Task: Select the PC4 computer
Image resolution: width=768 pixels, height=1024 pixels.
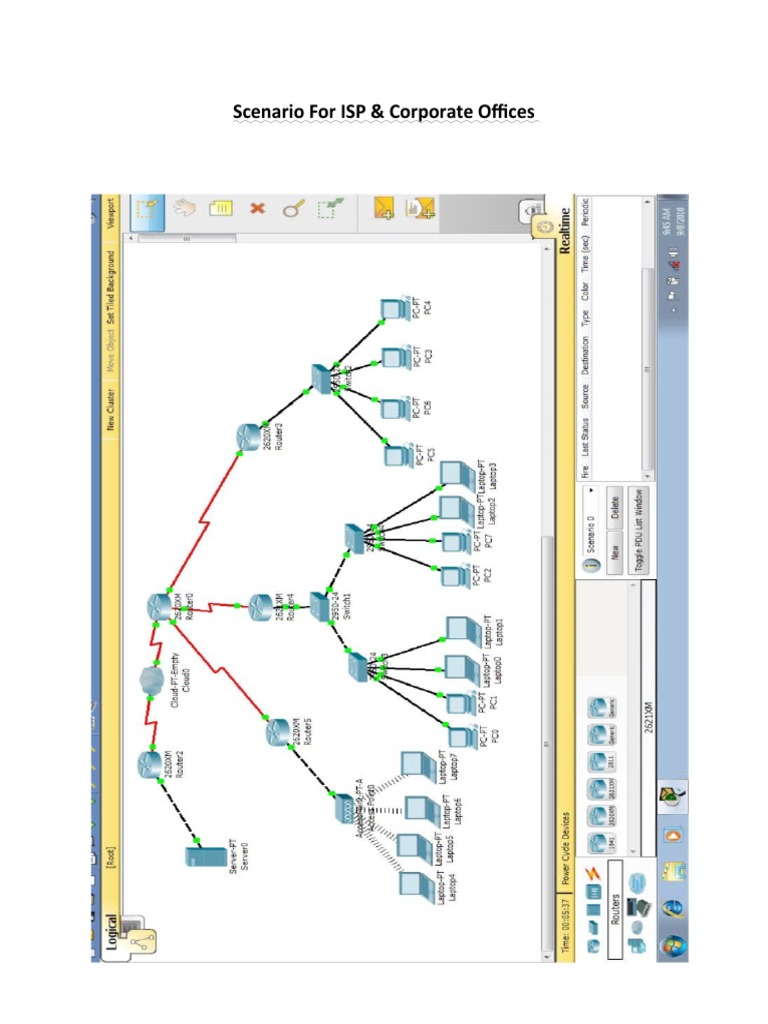Action: (396, 308)
